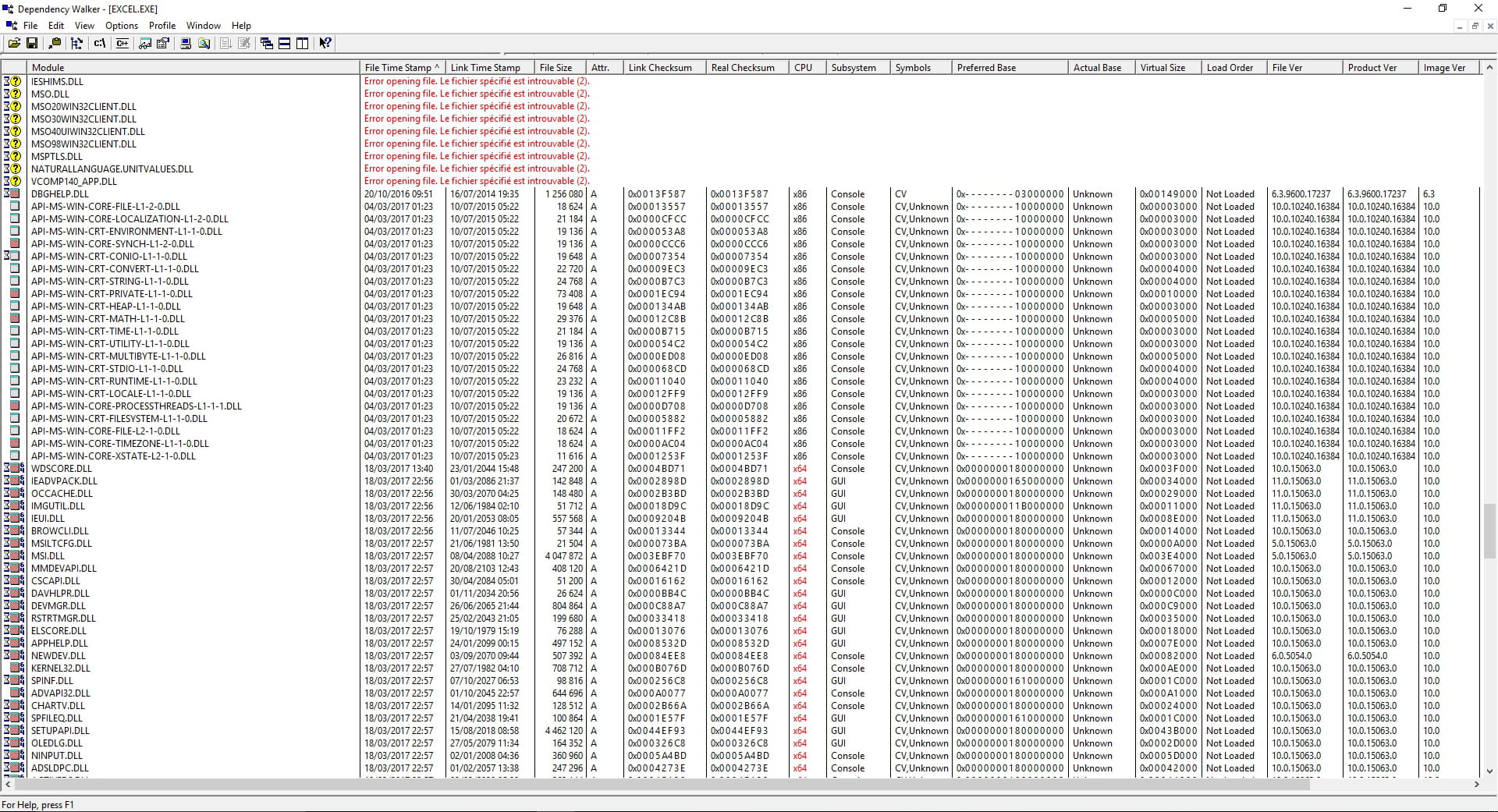Click the vertical scrollbar thumb of module list
Viewport: 1498px width, 812px height.
(x=1489, y=530)
